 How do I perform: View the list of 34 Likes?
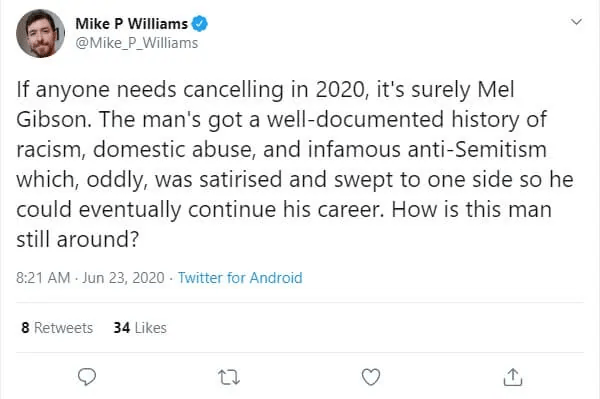[x=140, y=328]
